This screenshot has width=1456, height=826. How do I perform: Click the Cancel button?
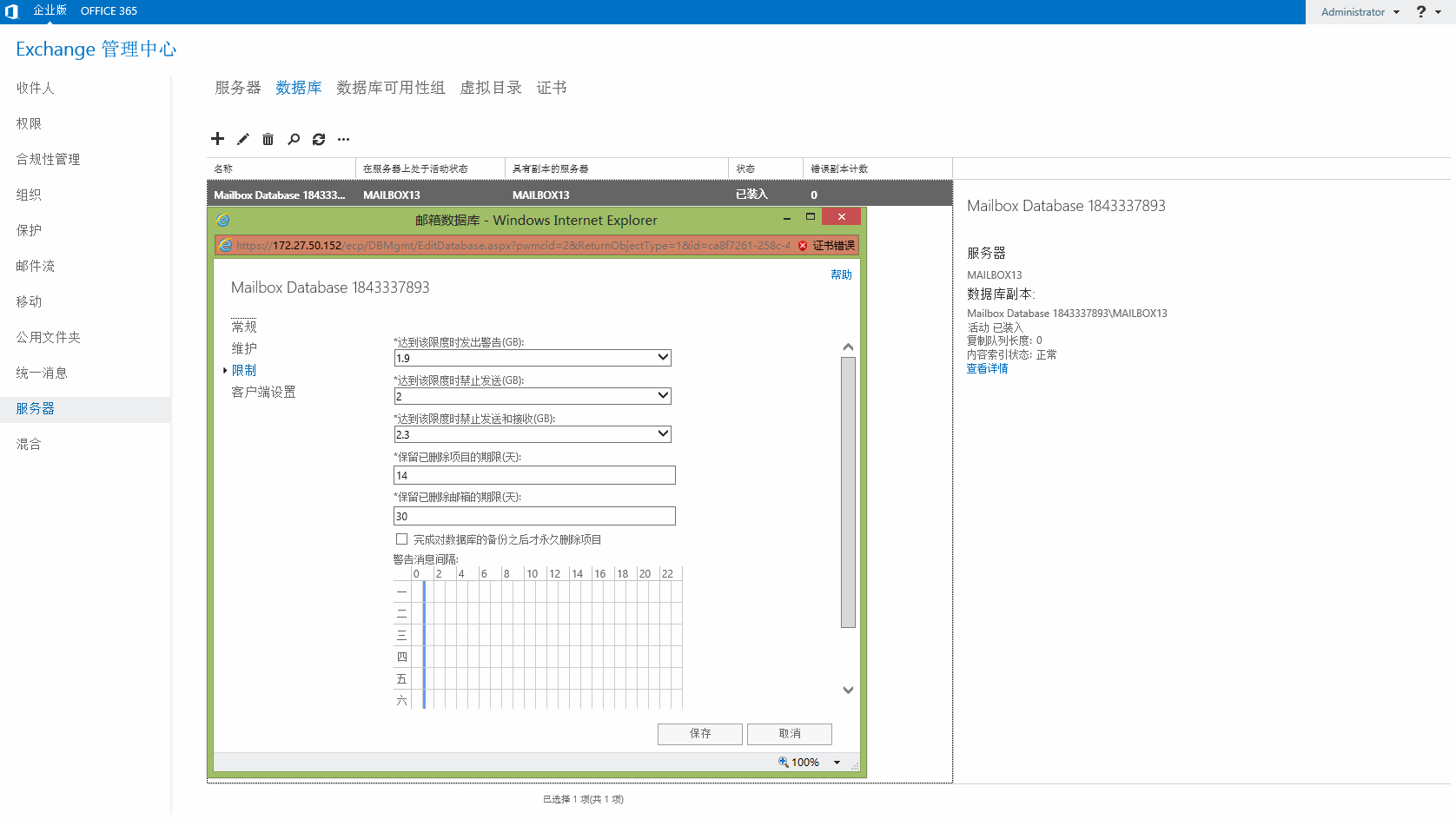(790, 734)
